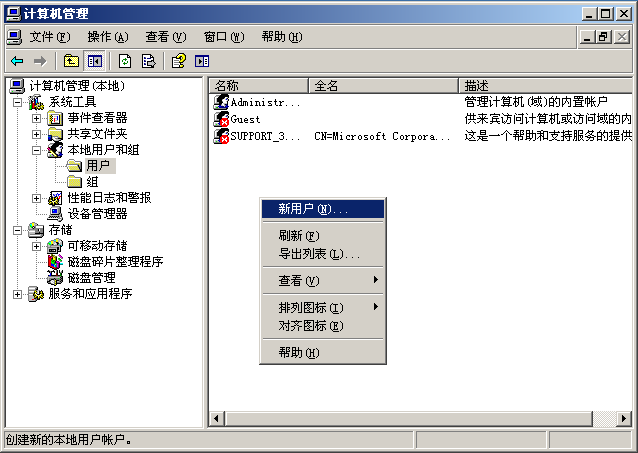Select 帮助(H) in the context menu

323,352
